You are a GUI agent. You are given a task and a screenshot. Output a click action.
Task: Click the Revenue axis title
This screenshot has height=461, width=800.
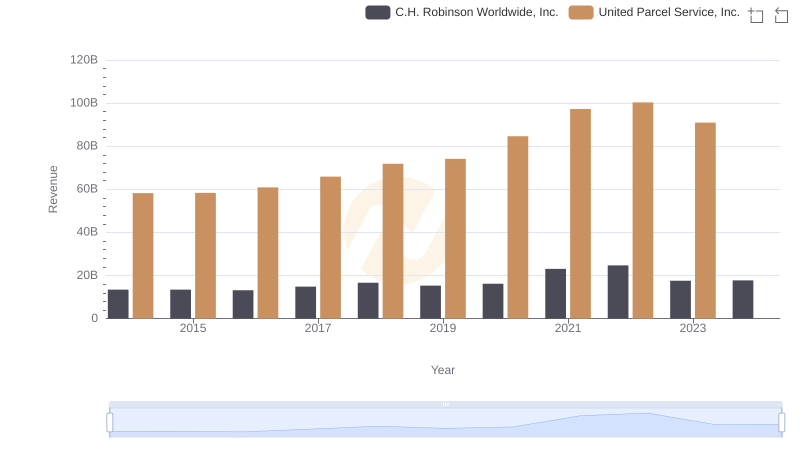(54, 189)
